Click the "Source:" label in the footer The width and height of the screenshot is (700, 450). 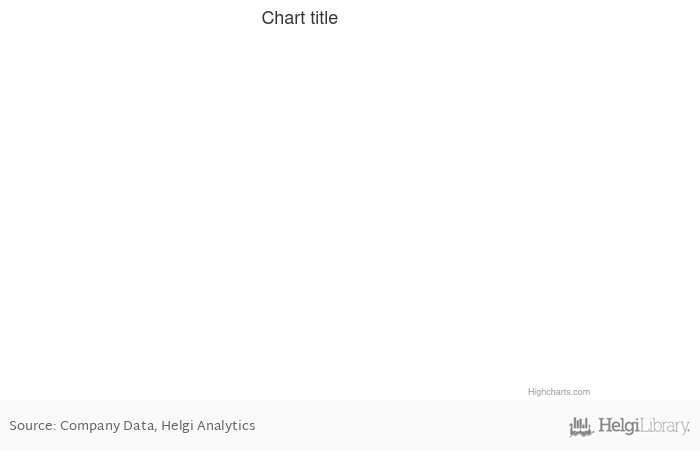tap(32, 426)
